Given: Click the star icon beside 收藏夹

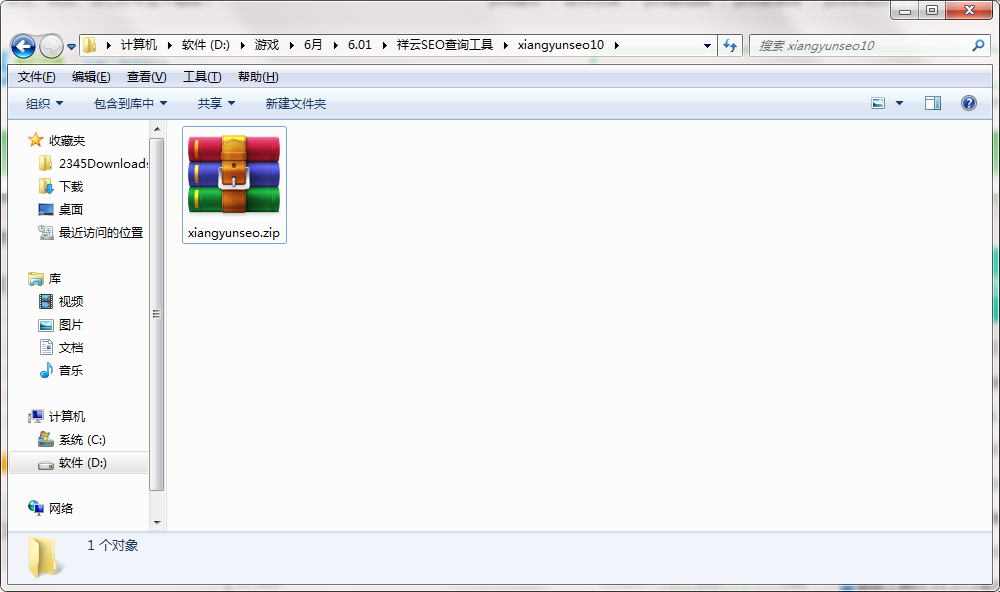Looking at the screenshot, I should [x=36, y=140].
